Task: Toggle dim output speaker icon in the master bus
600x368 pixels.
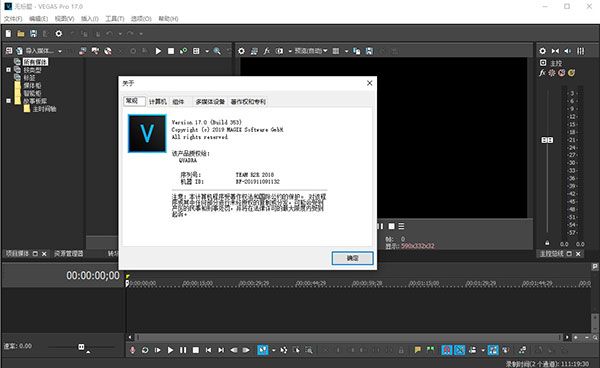Action: click(568, 51)
